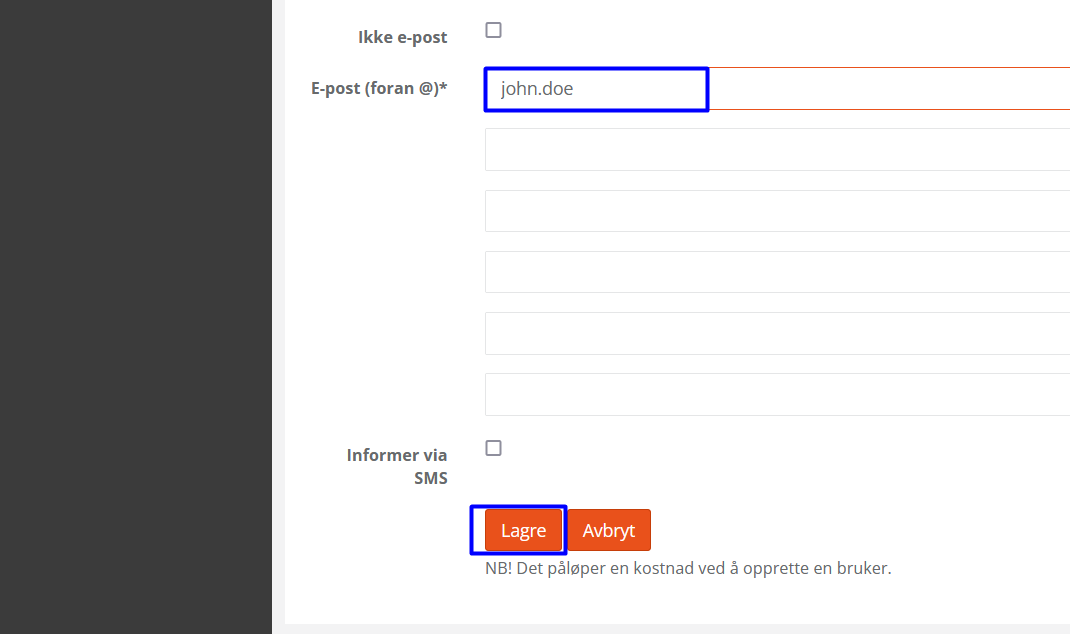Select the empty field just above Informer via SMS

(777, 394)
